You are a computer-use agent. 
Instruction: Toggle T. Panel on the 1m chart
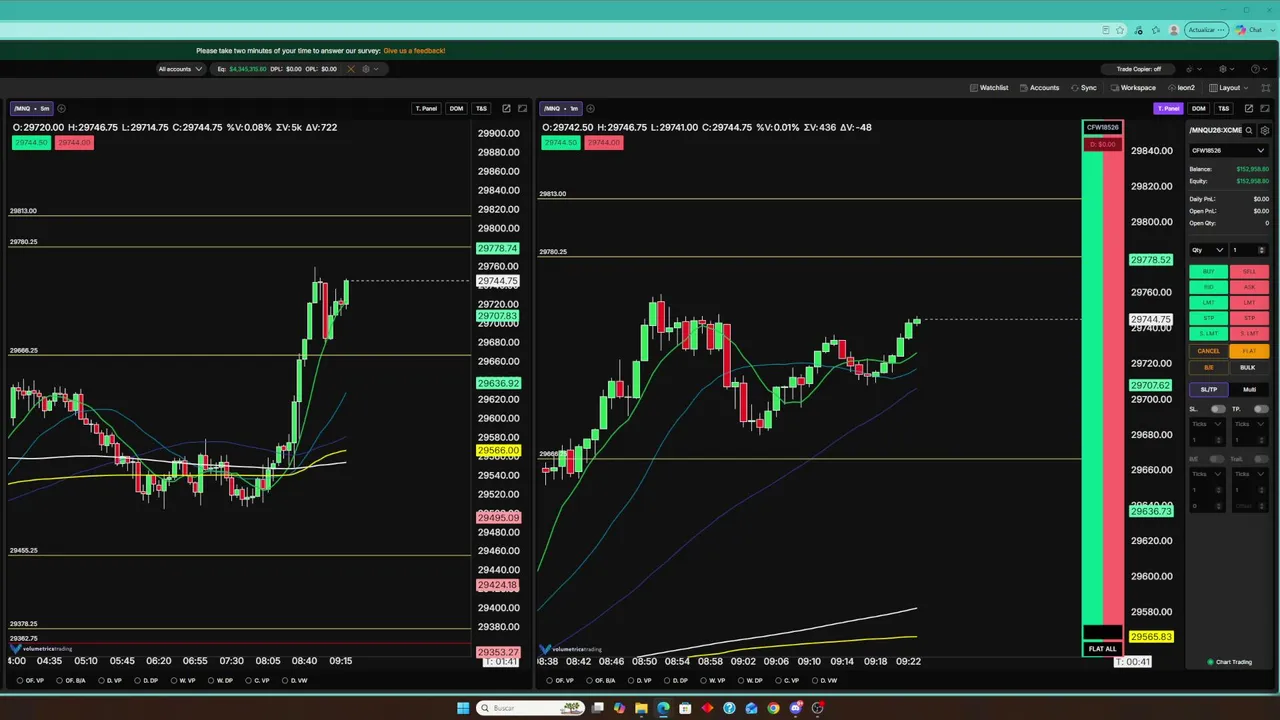coord(1168,108)
